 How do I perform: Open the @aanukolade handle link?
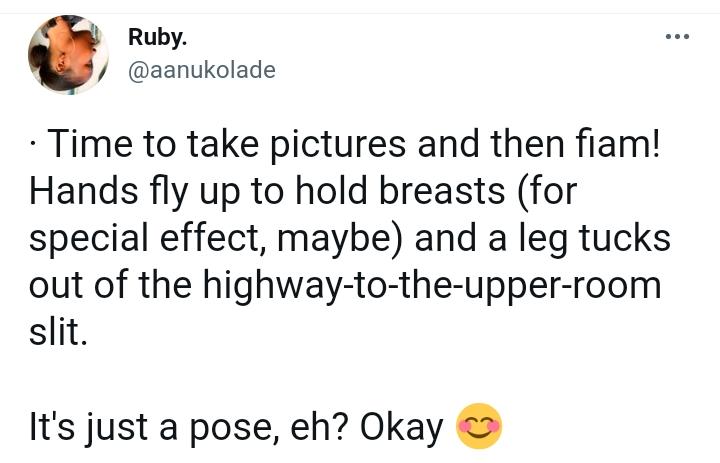tap(201, 69)
